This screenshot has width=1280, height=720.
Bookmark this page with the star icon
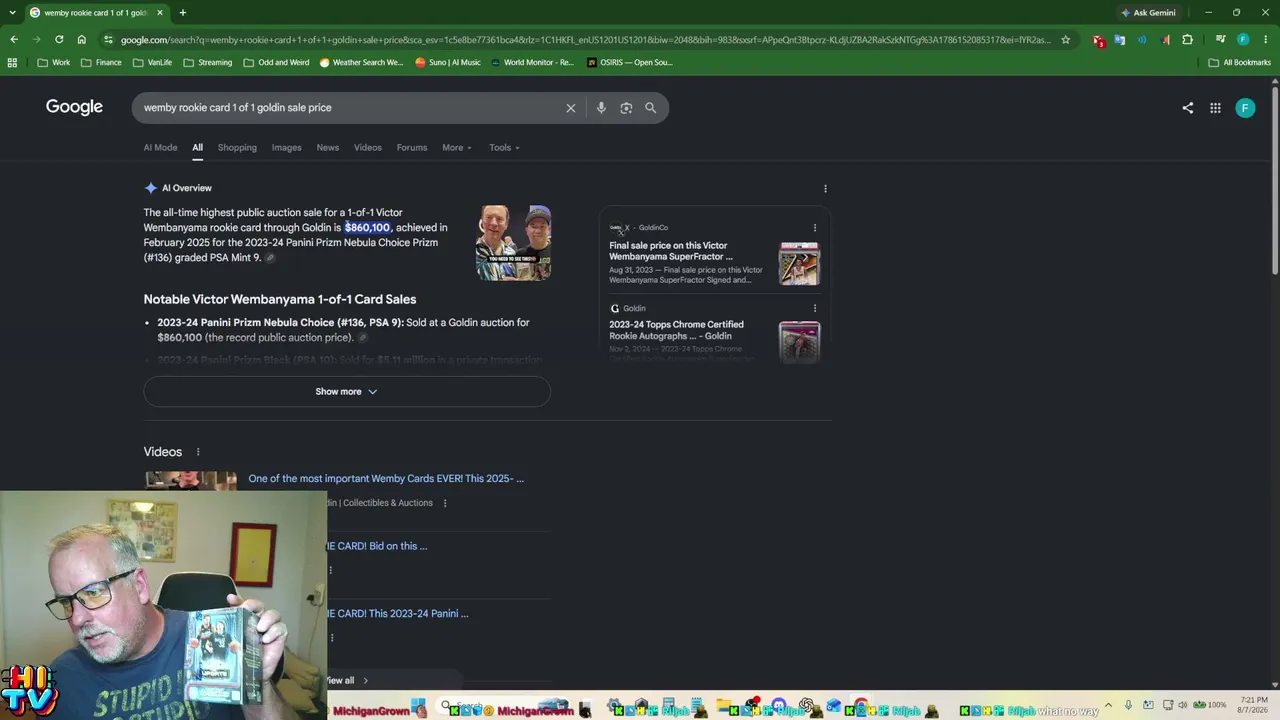[x=1066, y=40]
